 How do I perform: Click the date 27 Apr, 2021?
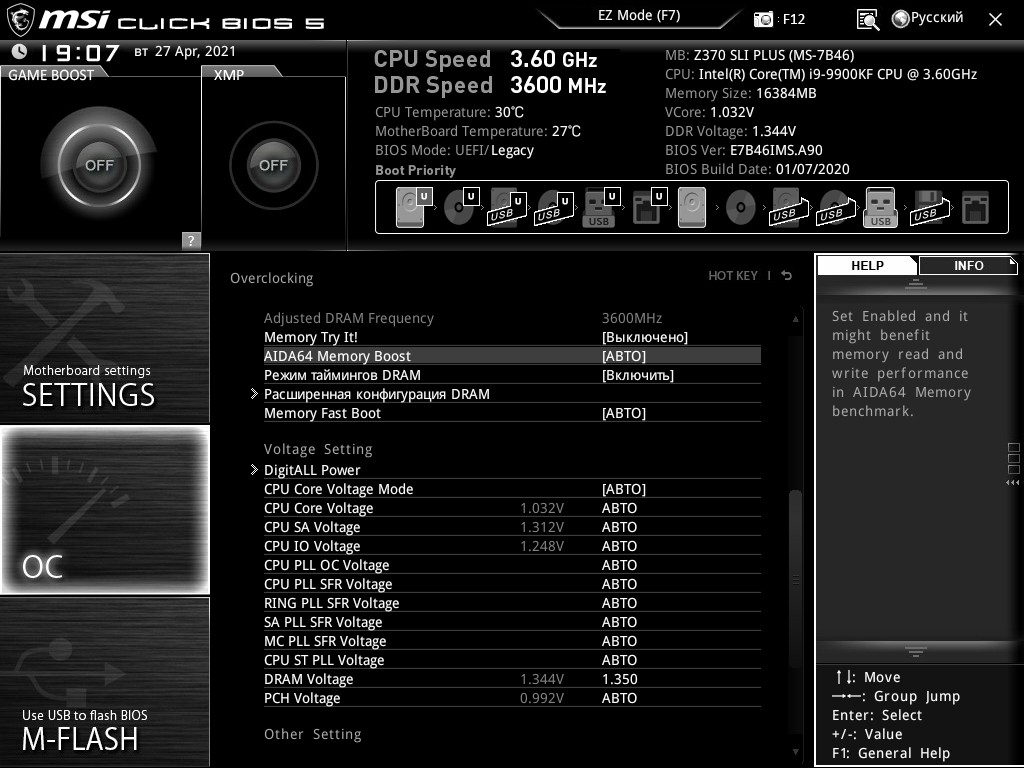pyautogui.click(x=195, y=51)
